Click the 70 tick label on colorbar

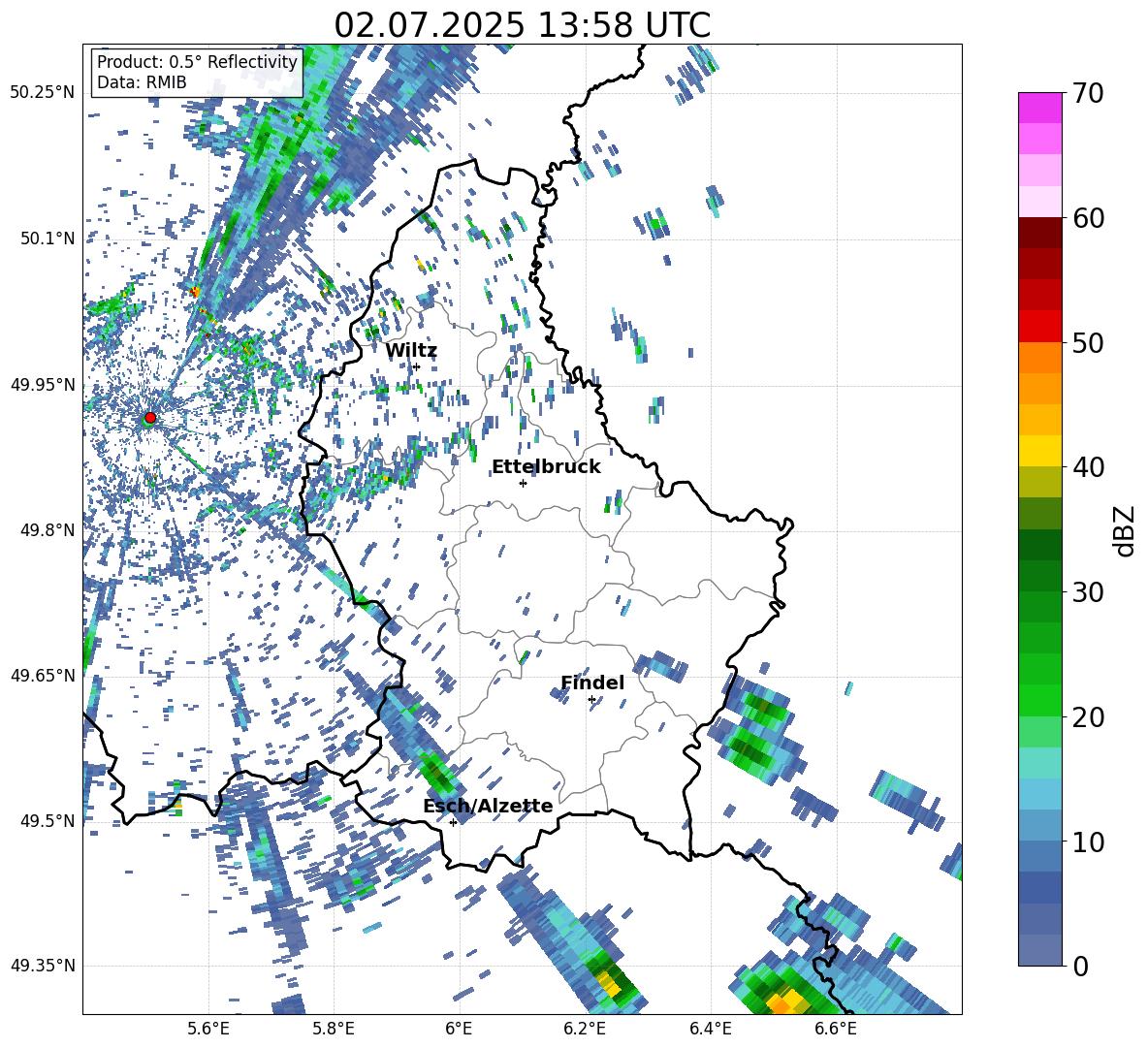pos(1088,93)
